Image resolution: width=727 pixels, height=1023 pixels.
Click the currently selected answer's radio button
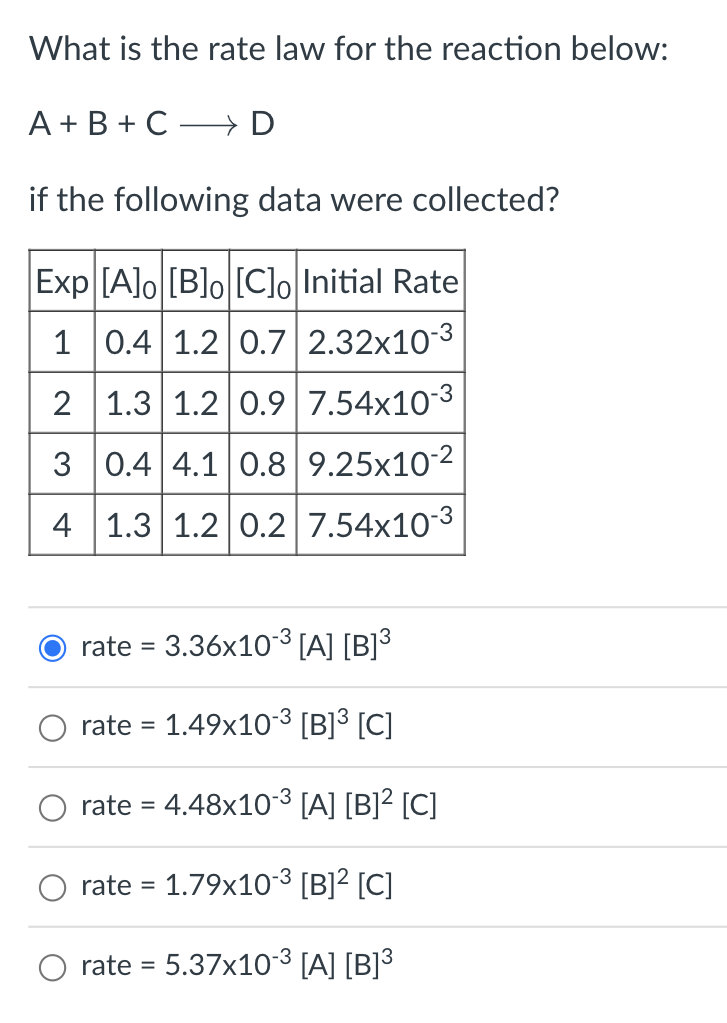tap(52, 647)
